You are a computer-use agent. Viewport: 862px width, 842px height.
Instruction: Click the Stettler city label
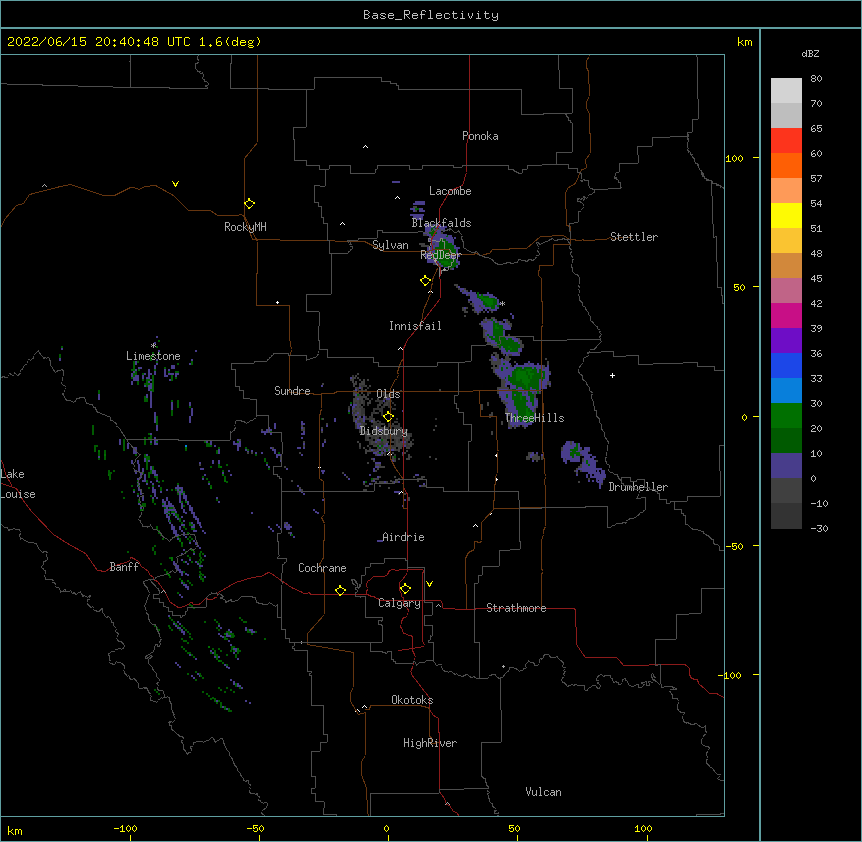[x=634, y=237]
